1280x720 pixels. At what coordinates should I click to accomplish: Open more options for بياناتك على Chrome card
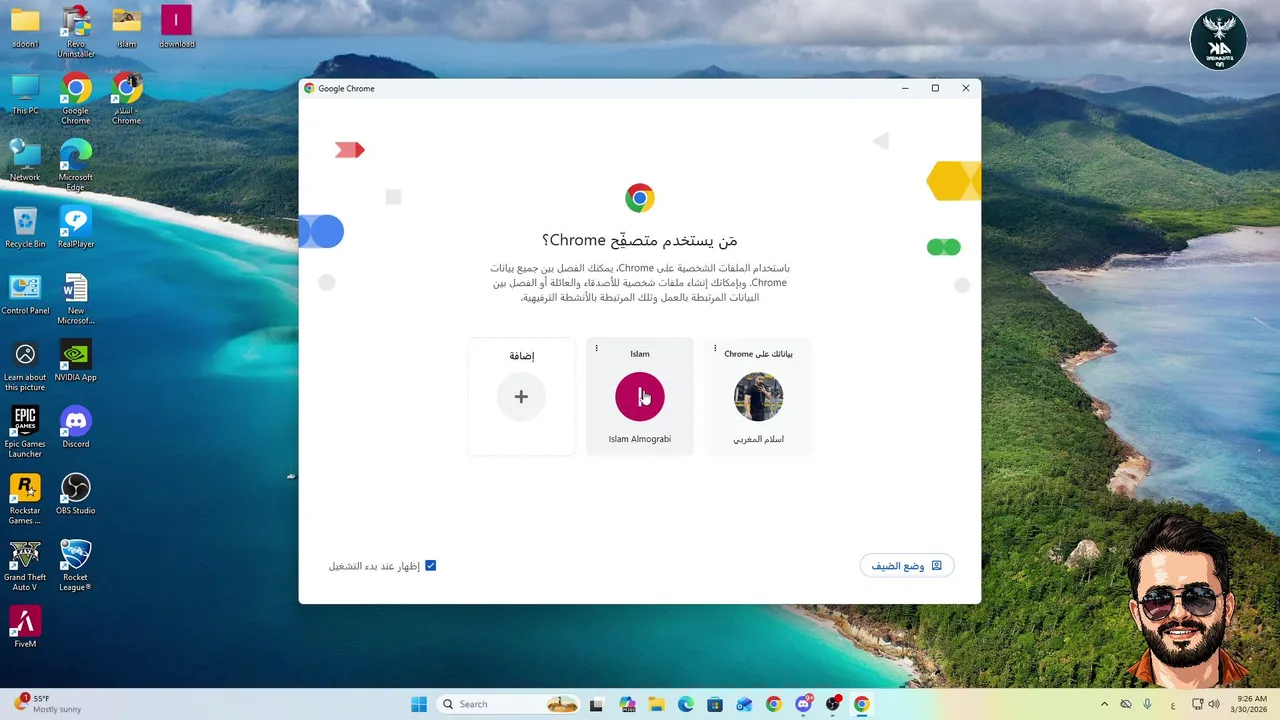(715, 349)
